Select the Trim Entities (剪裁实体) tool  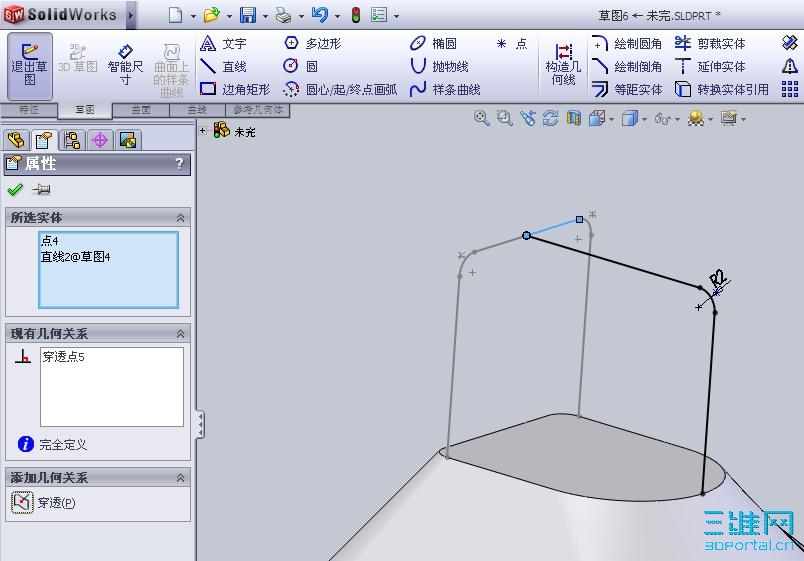pos(710,44)
